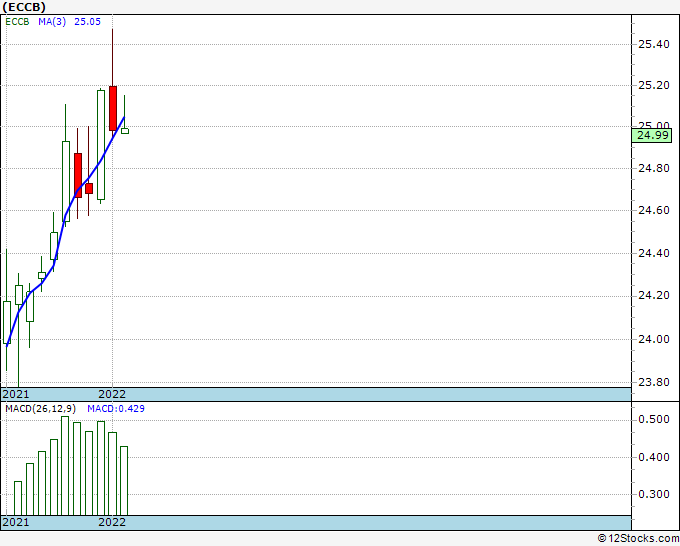The height and width of the screenshot is (546, 680).
Task: Click the MACD(26,12,9) indicator label
Action: [x=40, y=409]
